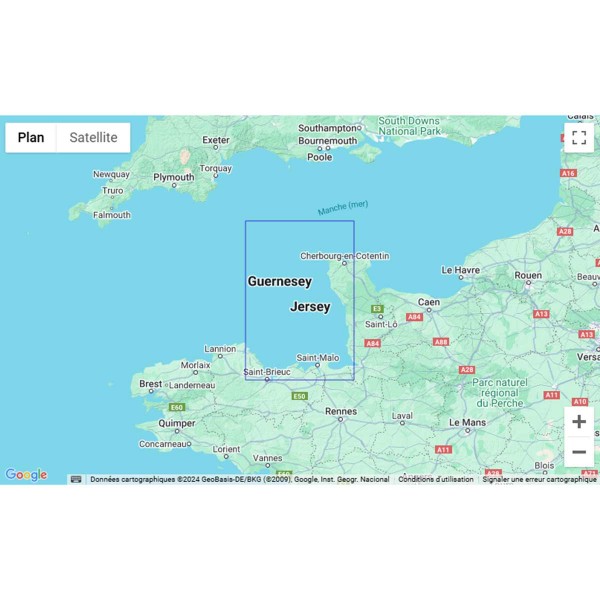The width and height of the screenshot is (600, 600).
Task: Click the Truro town label
Action: (x=112, y=191)
